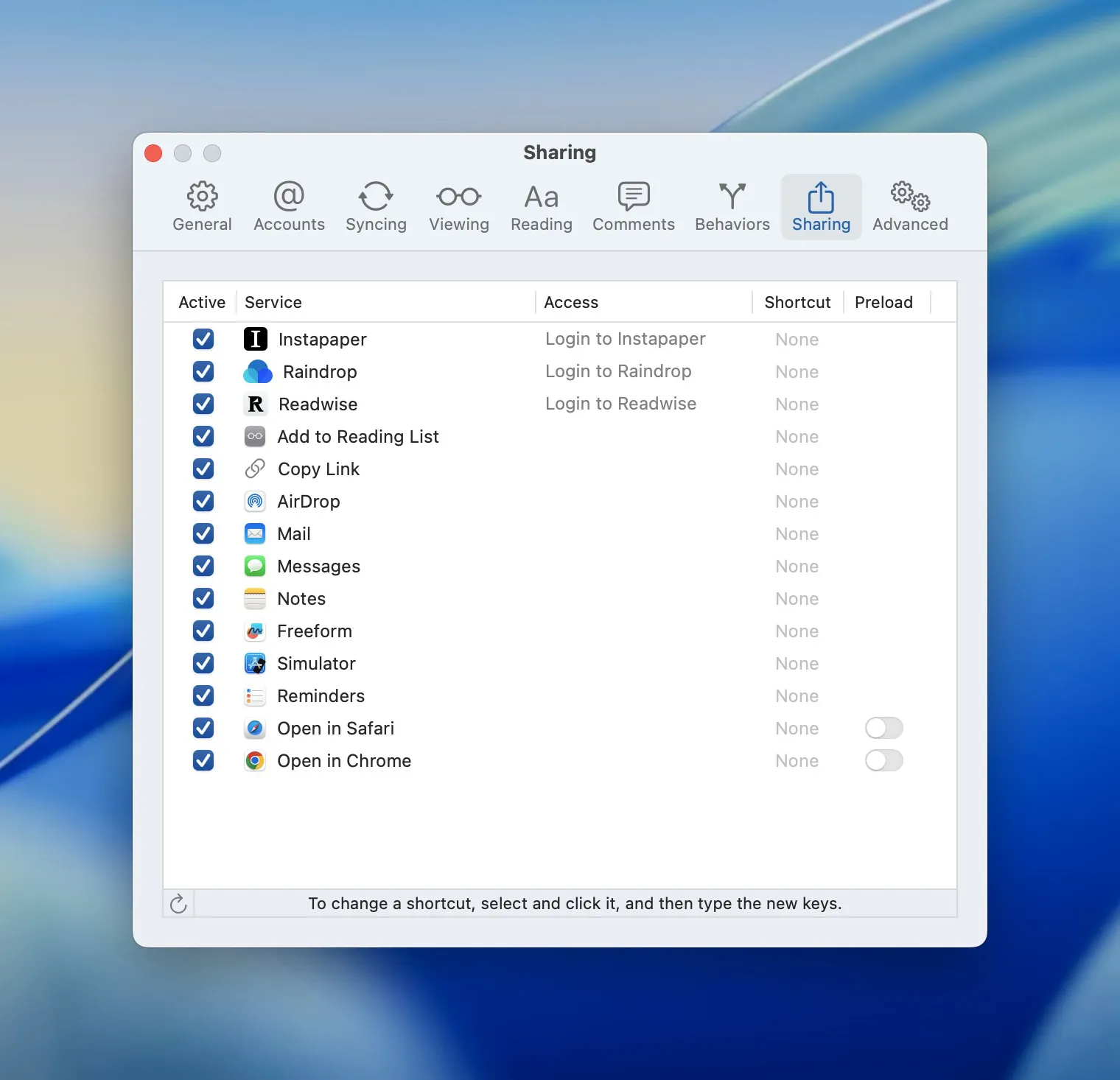Open the Advanced preferences tab
The height and width of the screenshot is (1080, 1120).
(909, 206)
